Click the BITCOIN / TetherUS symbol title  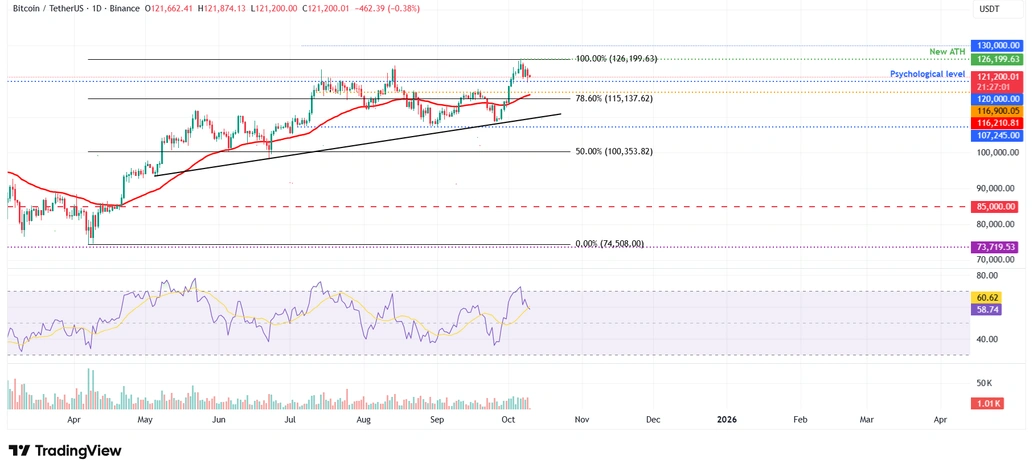(x=49, y=9)
